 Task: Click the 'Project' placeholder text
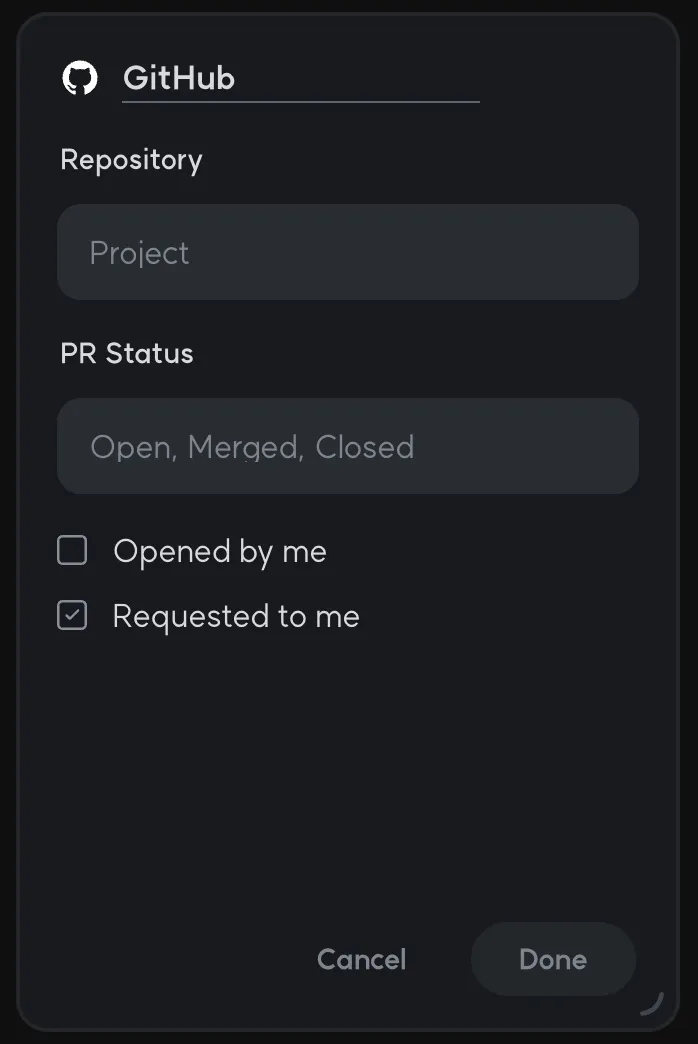pyautogui.click(x=139, y=253)
